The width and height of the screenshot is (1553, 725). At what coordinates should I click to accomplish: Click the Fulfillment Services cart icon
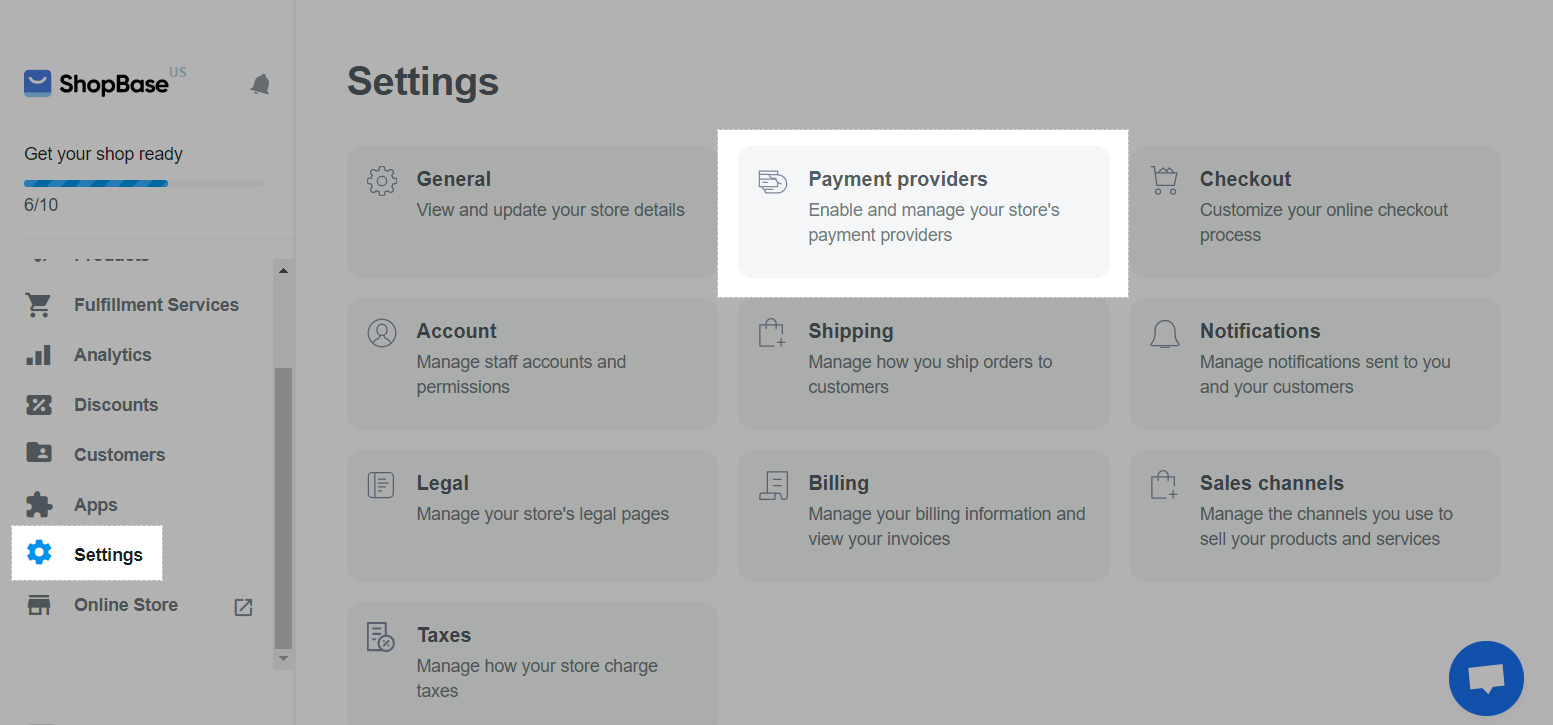pyautogui.click(x=39, y=305)
